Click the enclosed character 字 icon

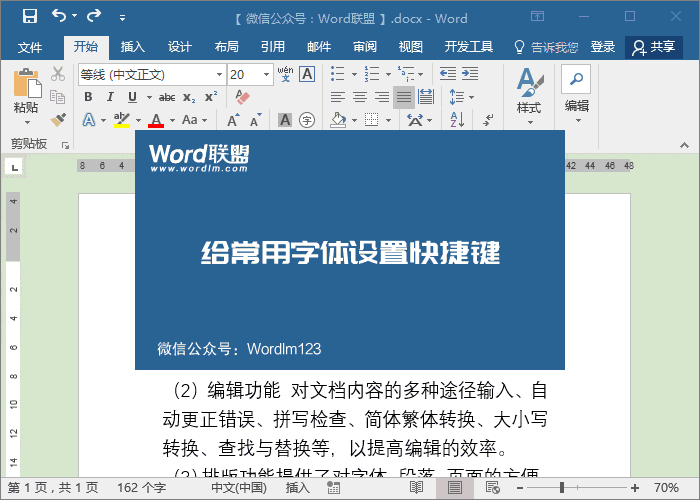point(307,120)
